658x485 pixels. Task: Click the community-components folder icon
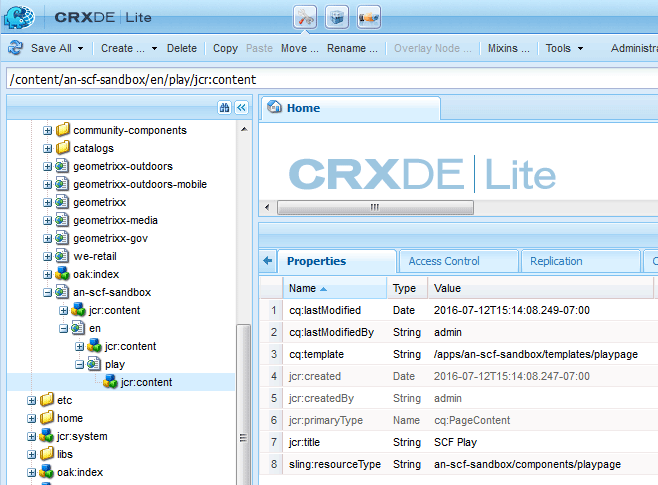(63, 130)
